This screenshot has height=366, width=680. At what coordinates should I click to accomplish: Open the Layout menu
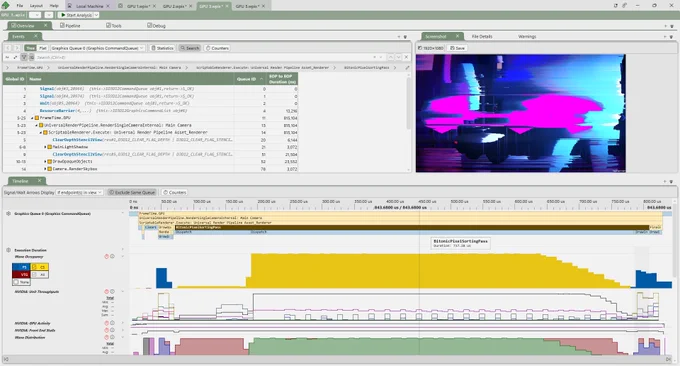tap(36, 6)
